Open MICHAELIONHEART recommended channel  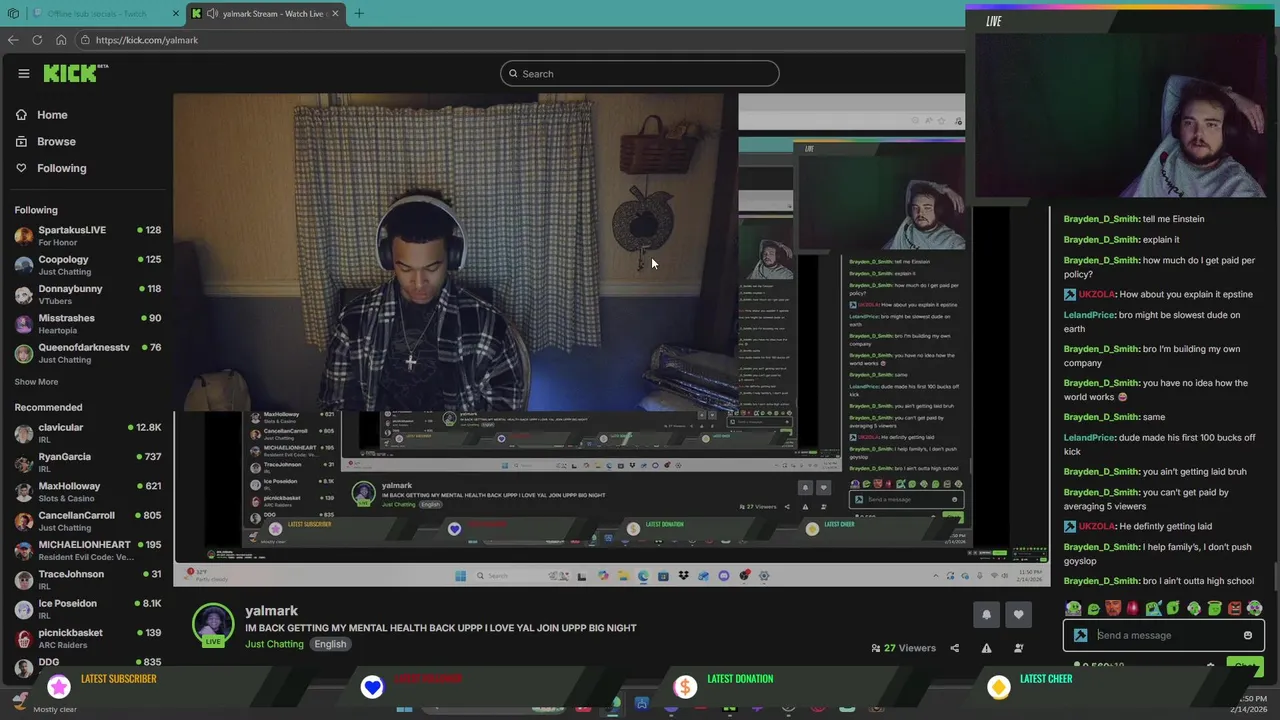click(88, 550)
